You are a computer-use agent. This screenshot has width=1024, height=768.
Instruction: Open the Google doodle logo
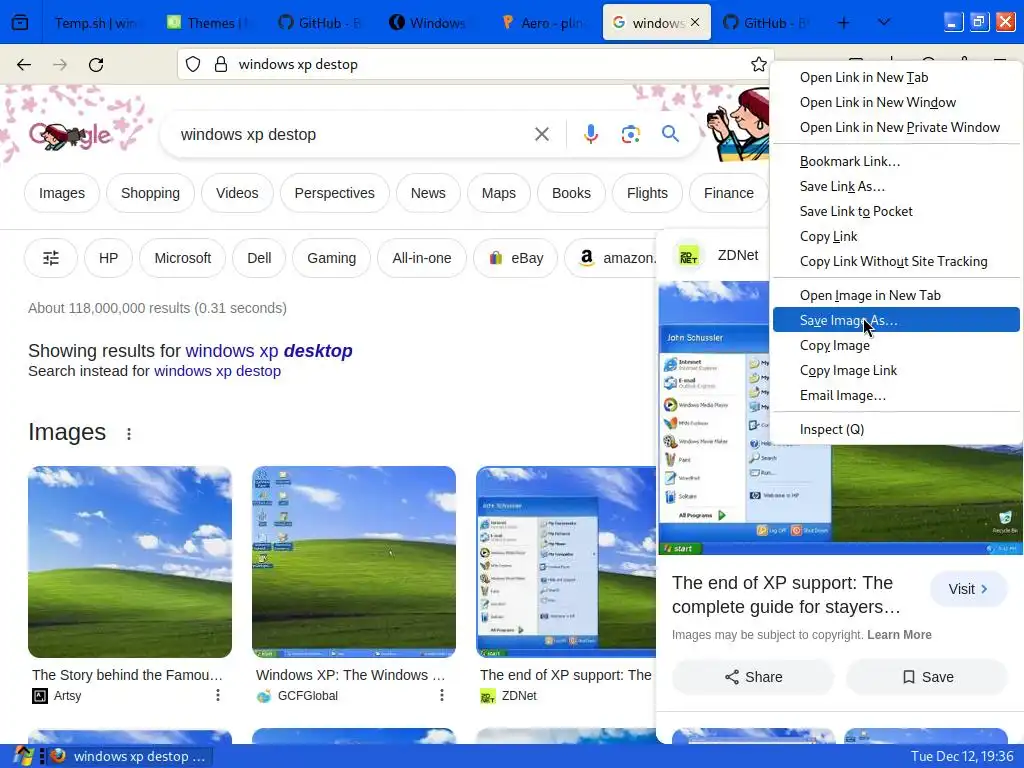pyautogui.click(x=70, y=136)
